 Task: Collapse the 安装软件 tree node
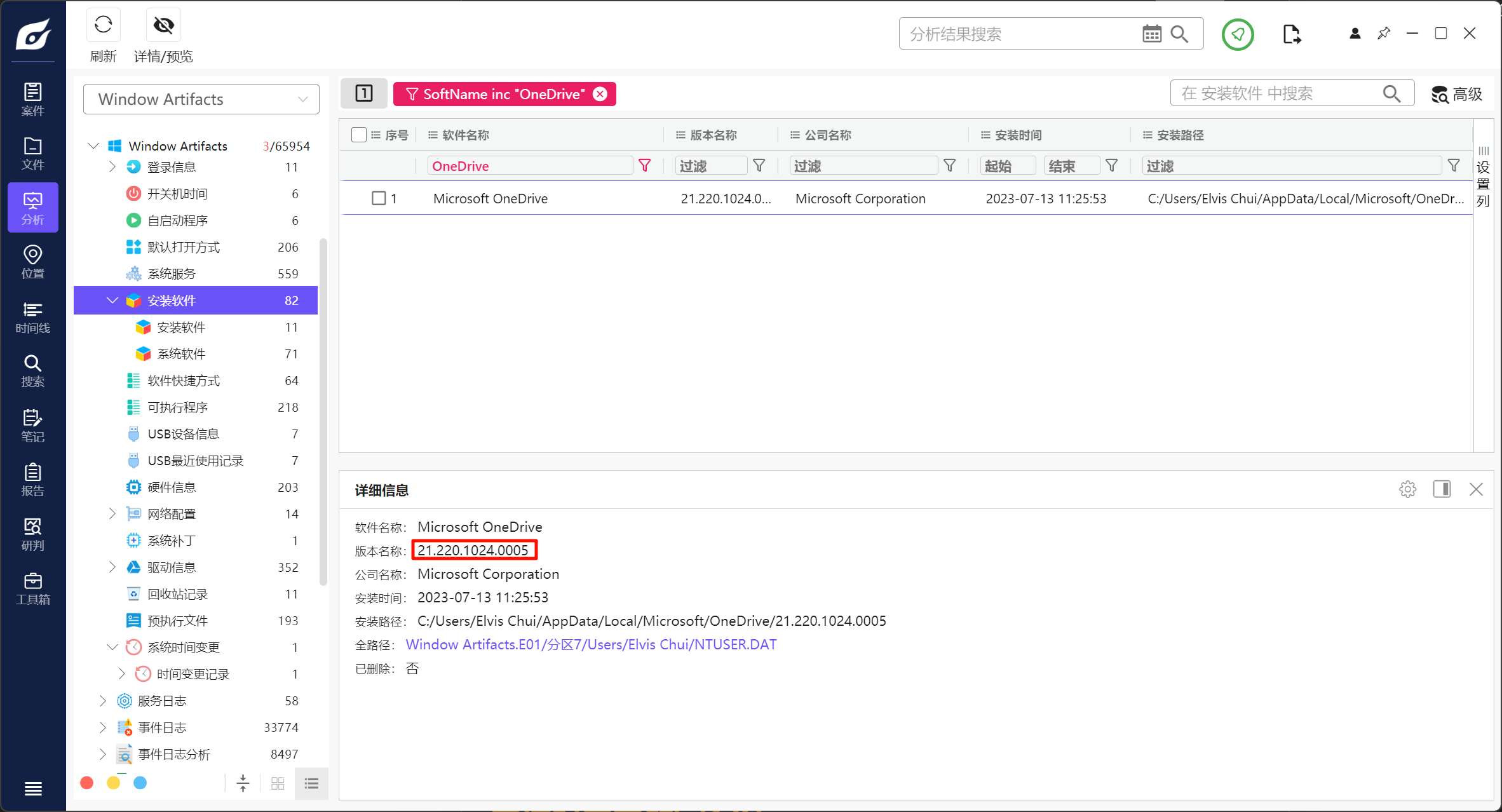[112, 301]
